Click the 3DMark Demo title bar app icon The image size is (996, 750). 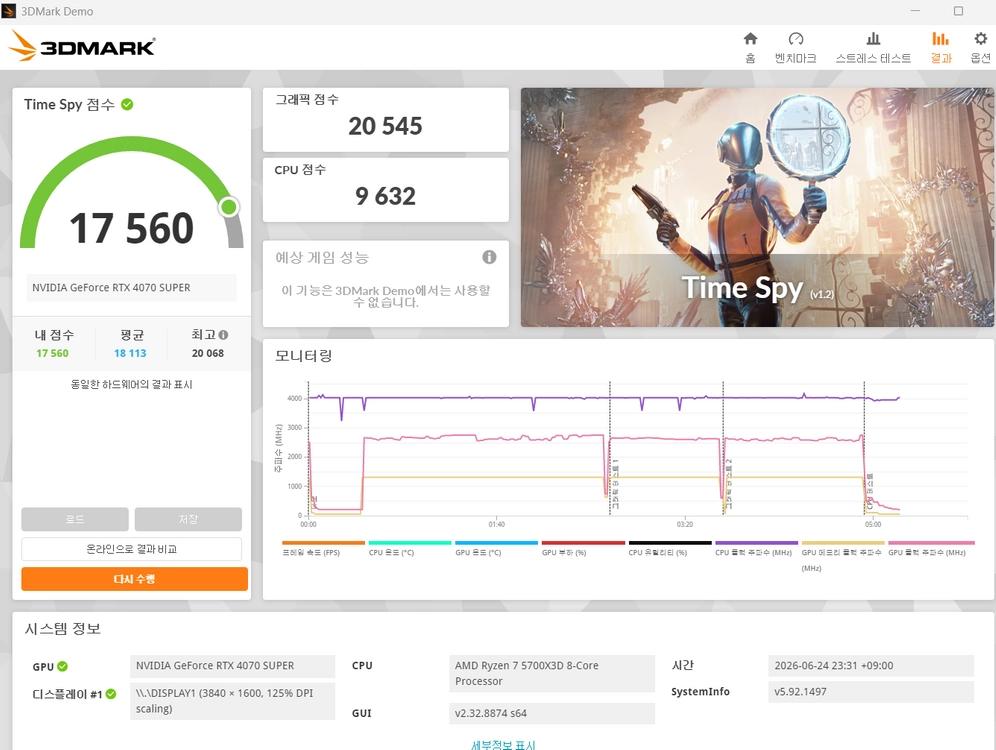[x=9, y=11]
